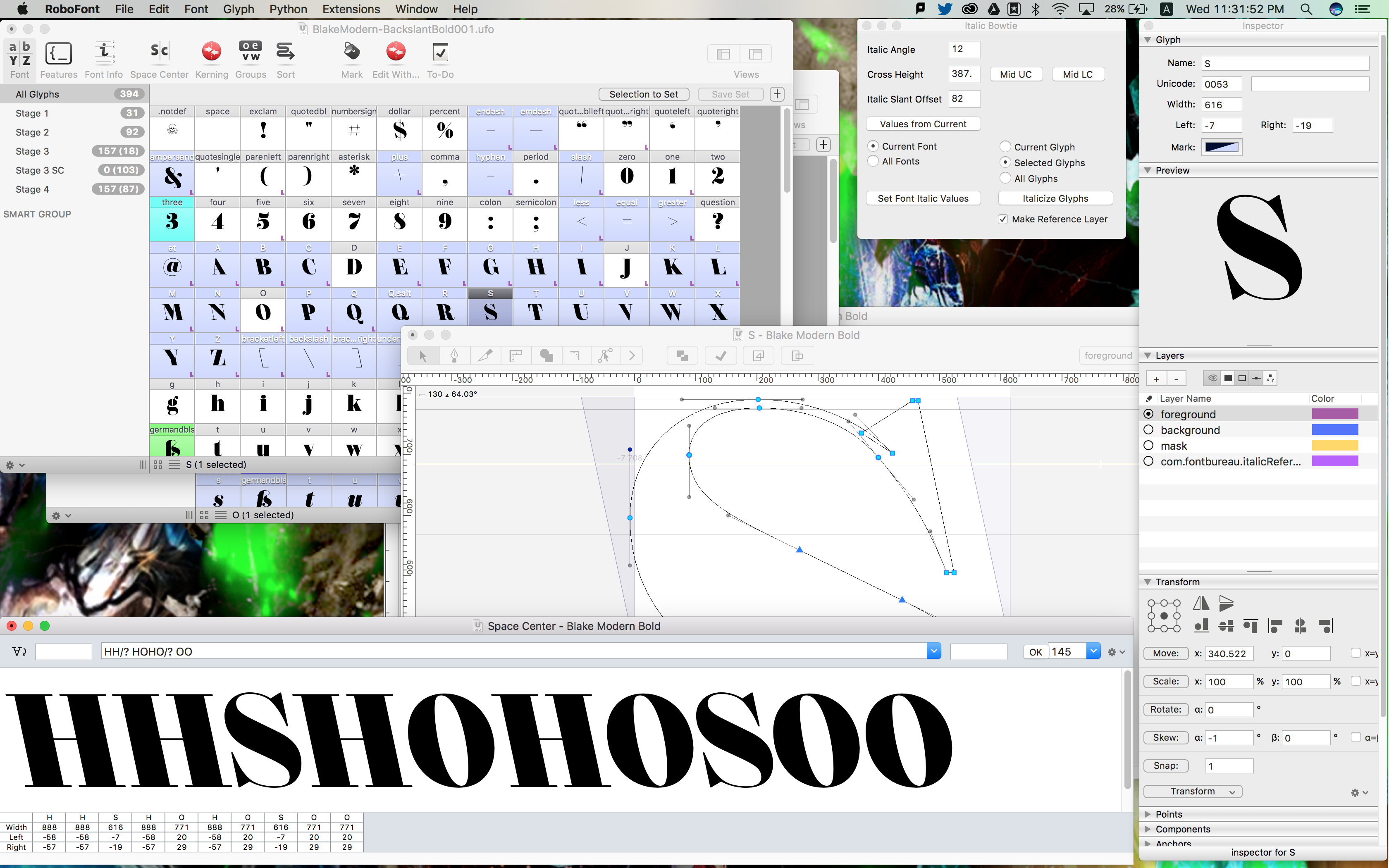Toggle the Make Reference Layer checkbox
This screenshot has width=1389, height=868.
(x=1003, y=219)
